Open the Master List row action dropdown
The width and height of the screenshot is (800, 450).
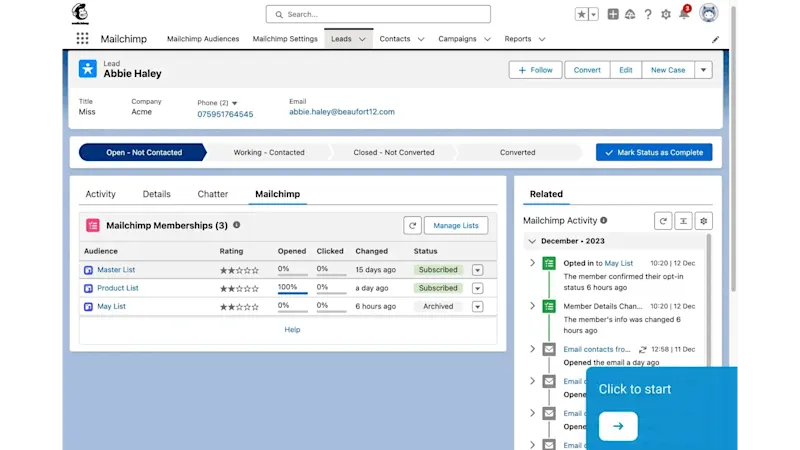click(478, 270)
